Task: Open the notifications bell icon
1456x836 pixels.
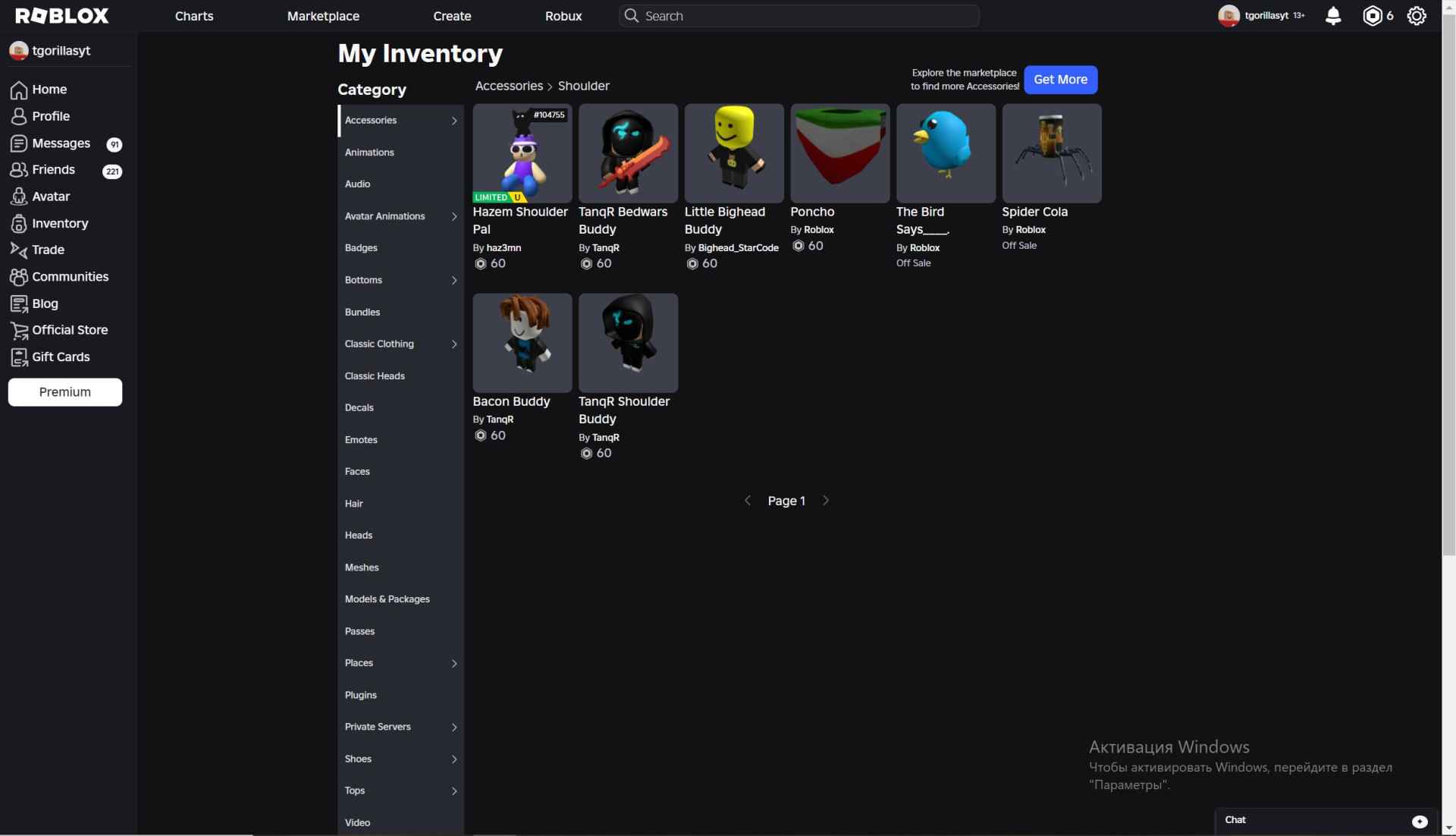Action: tap(1332, 16)
